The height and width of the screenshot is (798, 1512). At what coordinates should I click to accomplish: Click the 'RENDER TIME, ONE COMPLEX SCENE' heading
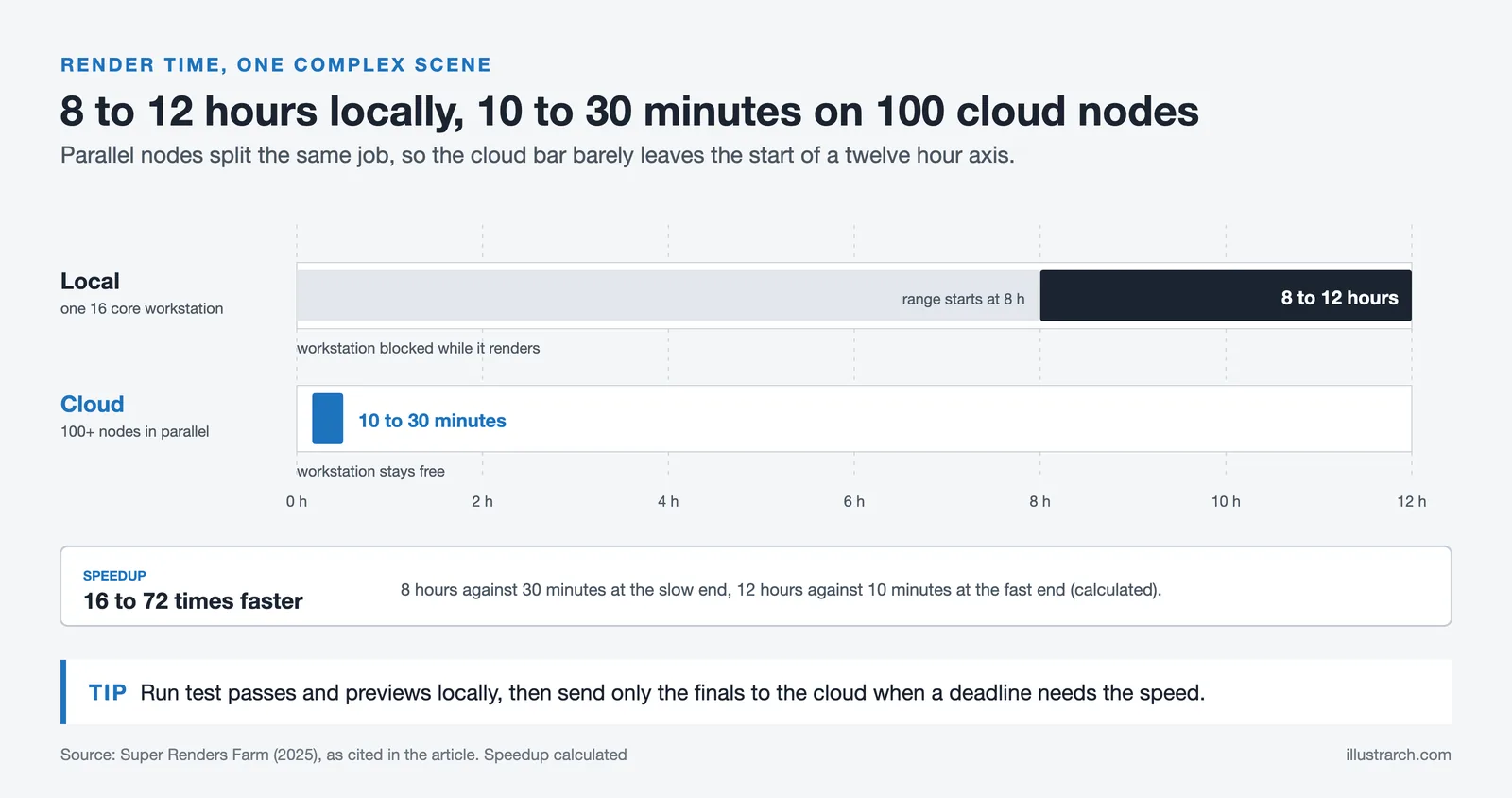(x=276, y=65)
